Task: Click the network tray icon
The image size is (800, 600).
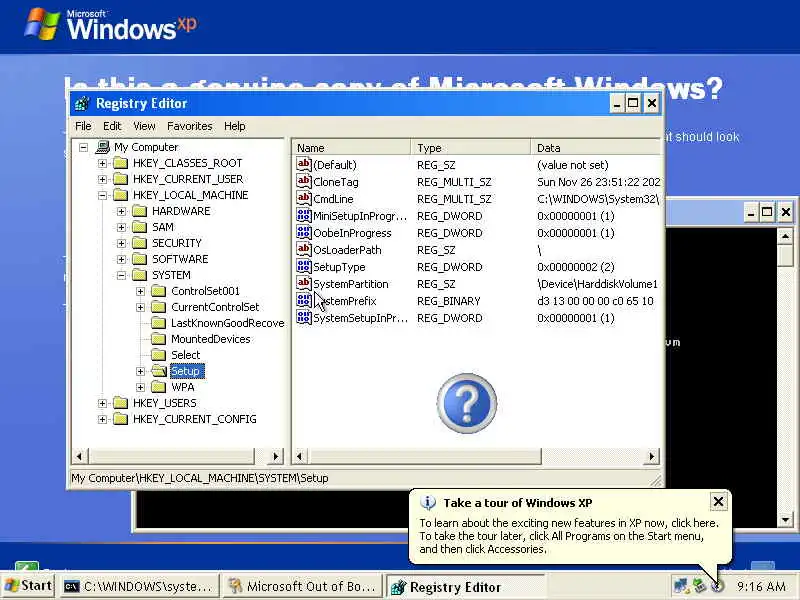Action: (681, 586)
